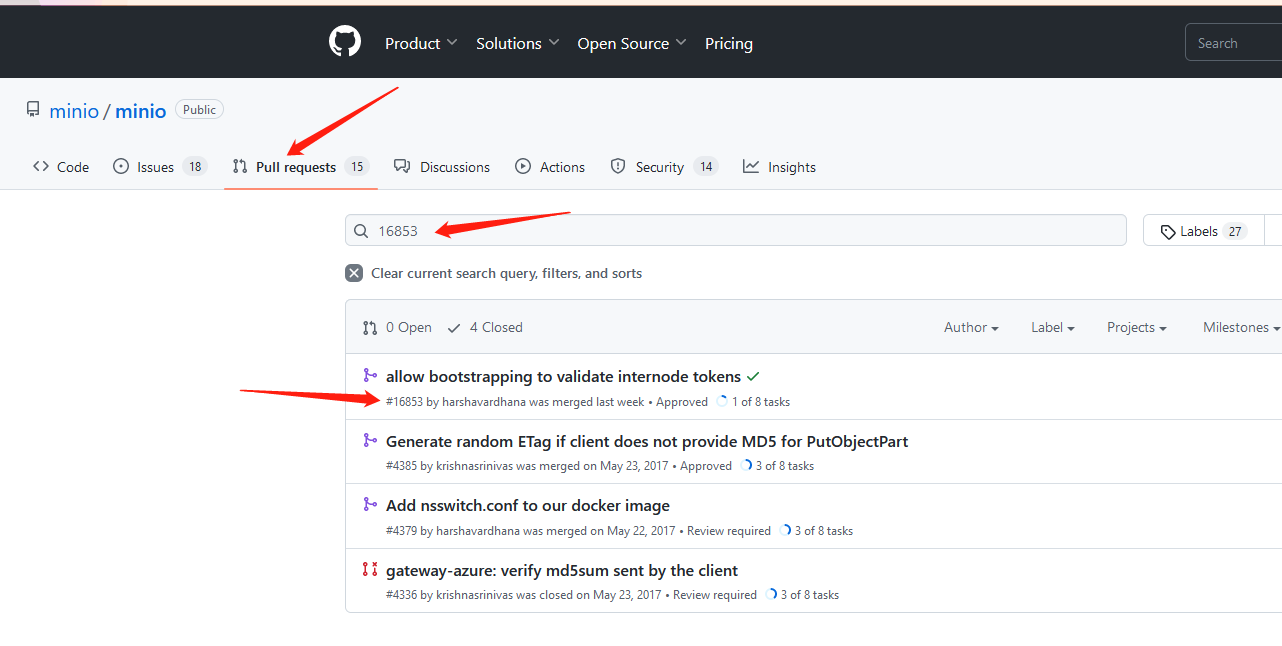Click the clear search query X icon
The image size is (1282, 646).
(x=354, y=273)
